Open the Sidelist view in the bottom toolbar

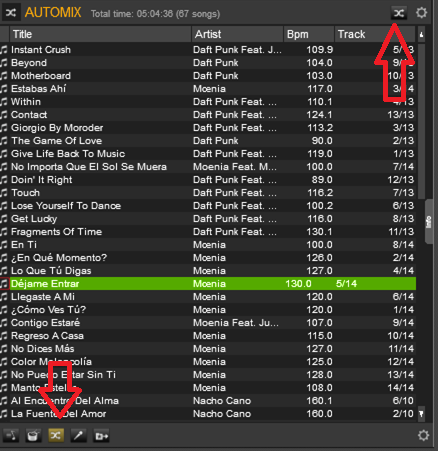point(11,436)
